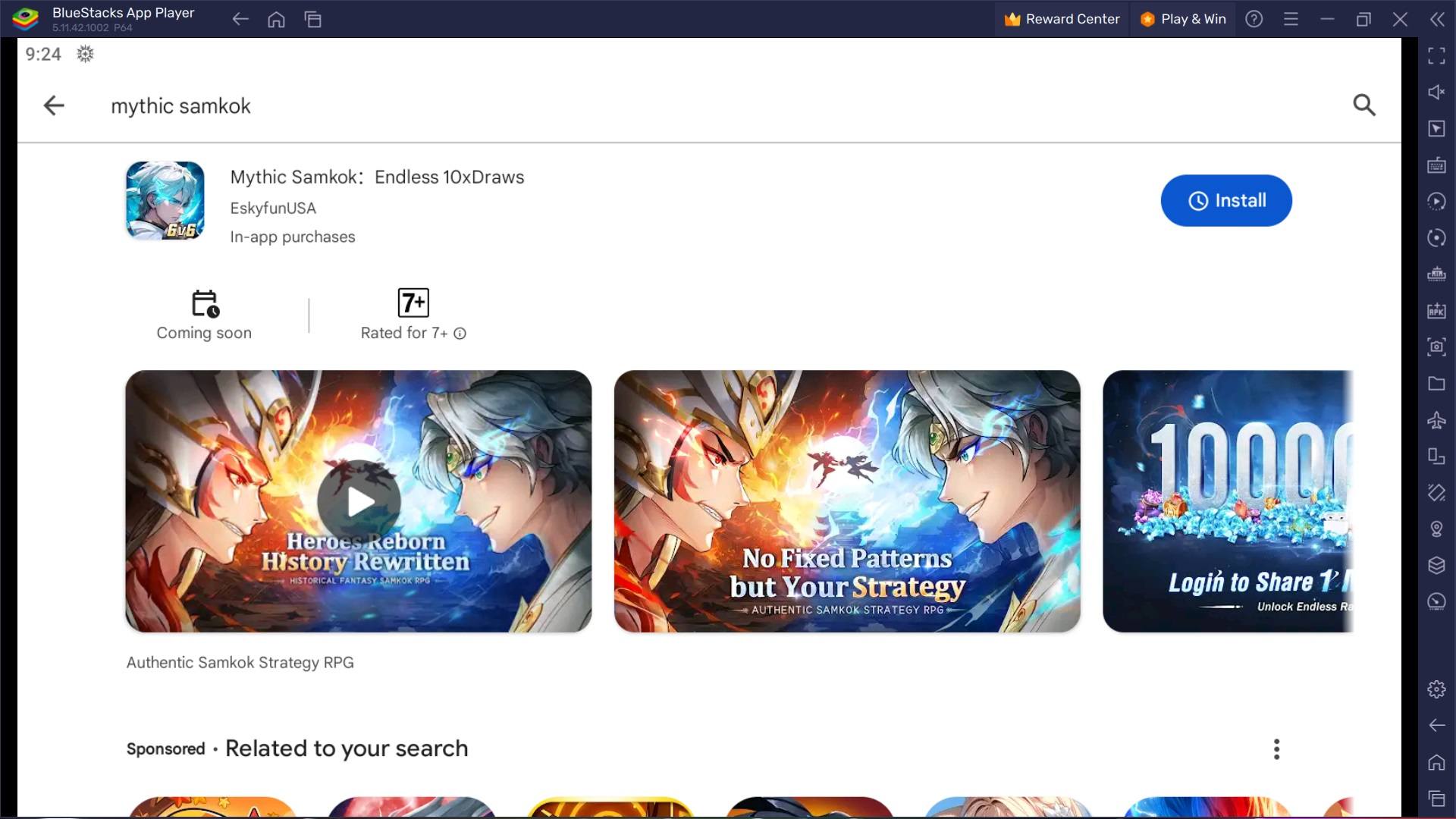1456x819 pixels.
Task: Open the EskyfunUSA developer link
Action: [x=273, y=208]
